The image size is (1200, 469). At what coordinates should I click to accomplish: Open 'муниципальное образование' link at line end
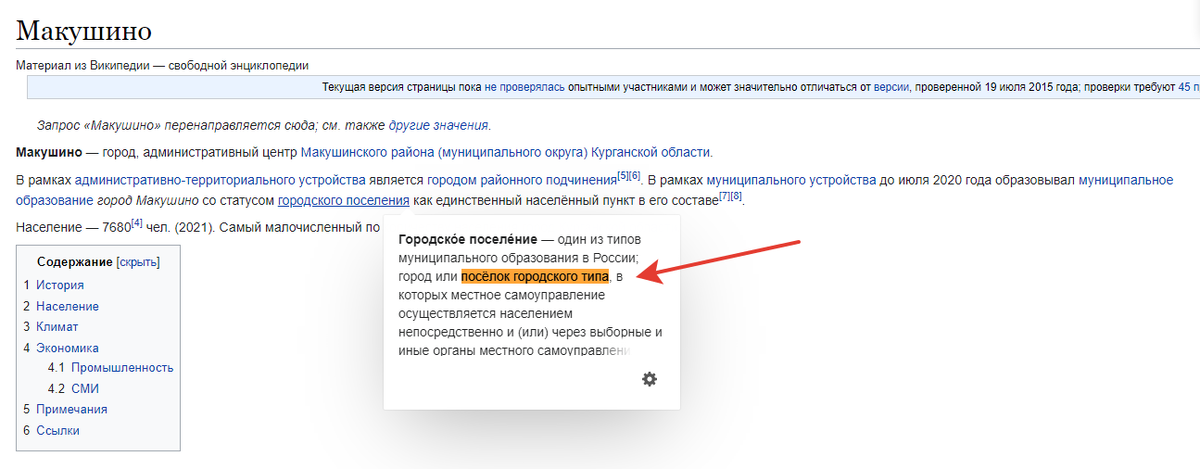click(1125, 181)
